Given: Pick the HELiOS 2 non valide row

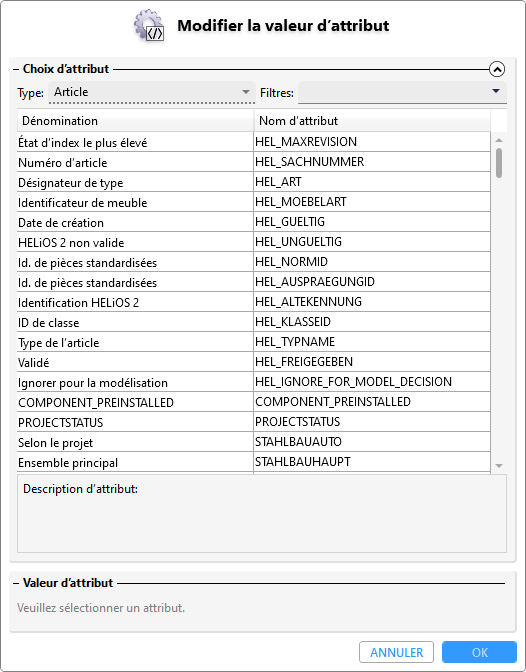Looking at the screenshot, I should [x=253, y=242].
